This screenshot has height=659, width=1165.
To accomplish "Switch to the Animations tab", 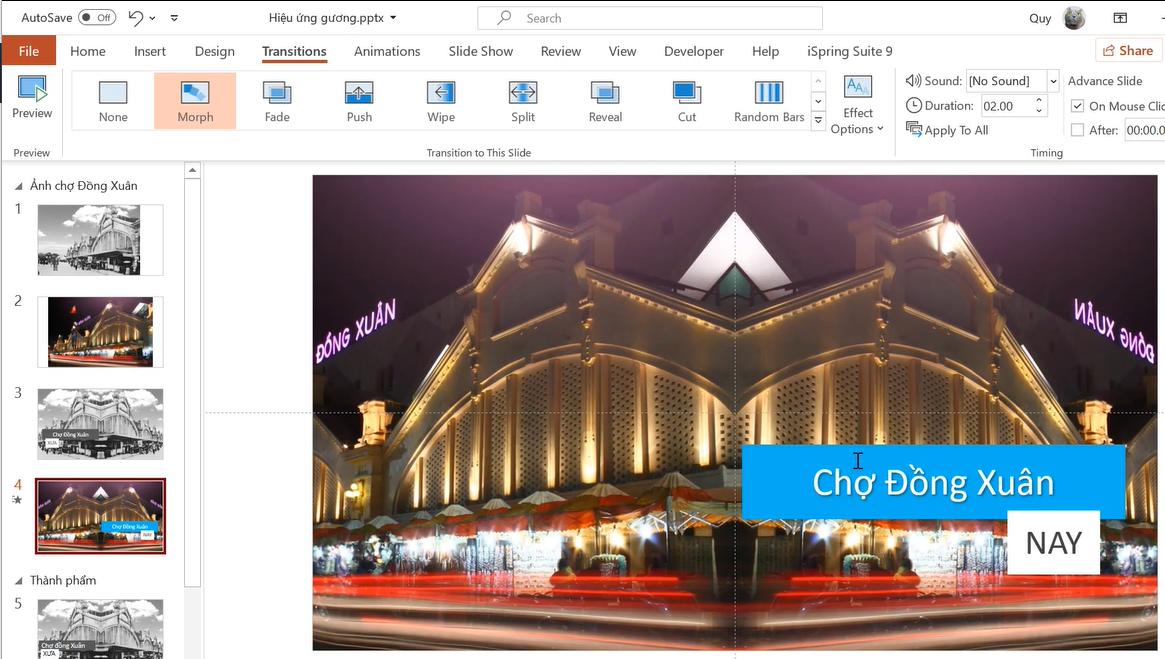I will point(387,51).
